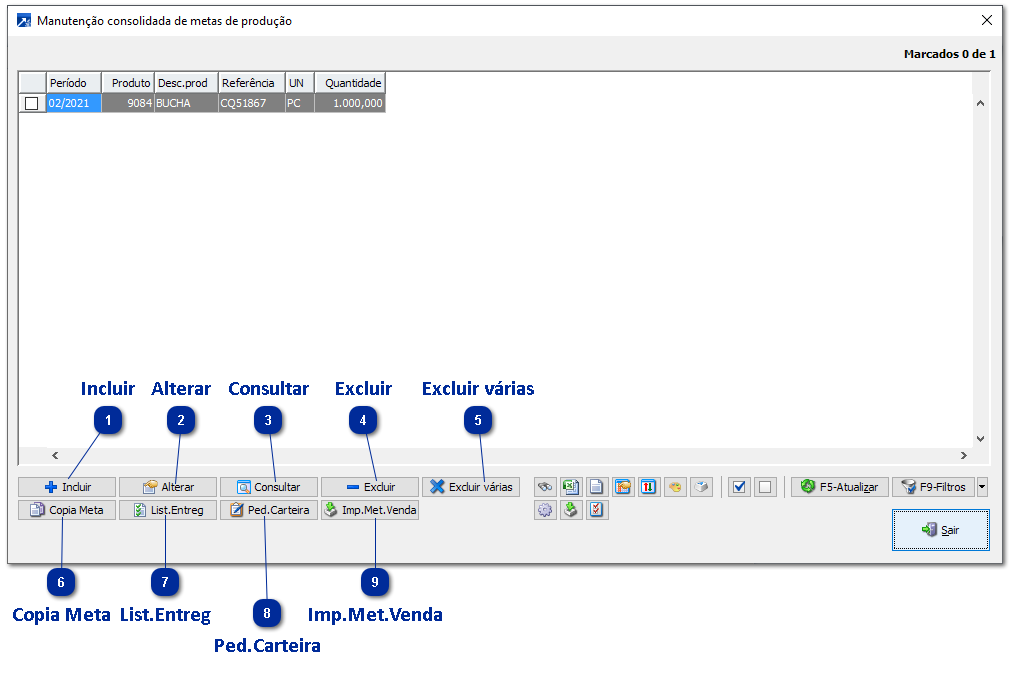Open the color palette icon
This screenshot has width=1026, height=674.
675,487
